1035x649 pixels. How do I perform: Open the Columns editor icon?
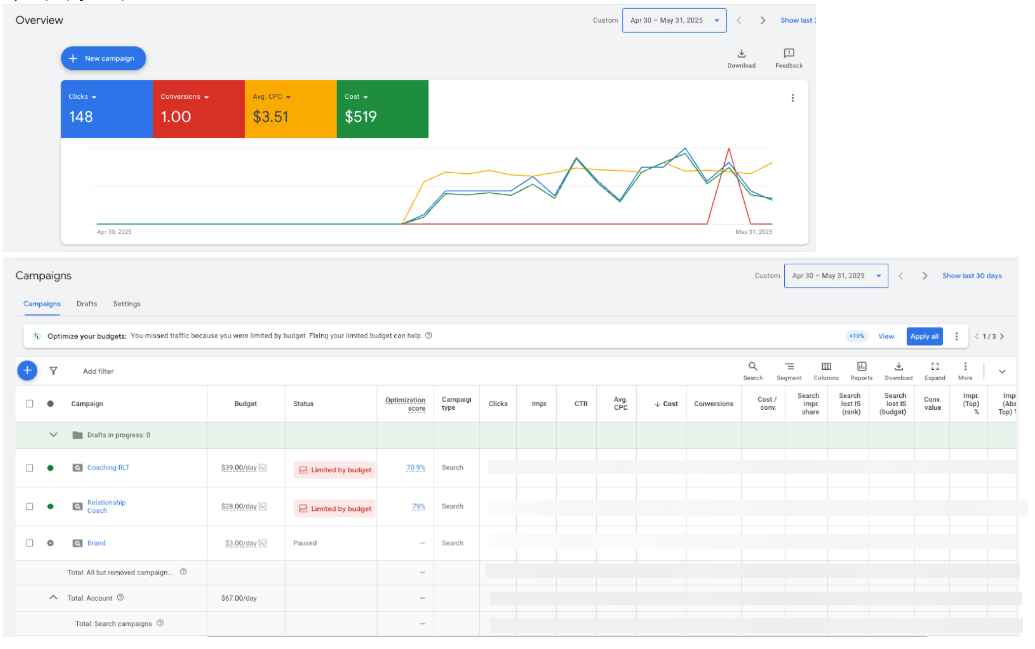click(826, 367)
